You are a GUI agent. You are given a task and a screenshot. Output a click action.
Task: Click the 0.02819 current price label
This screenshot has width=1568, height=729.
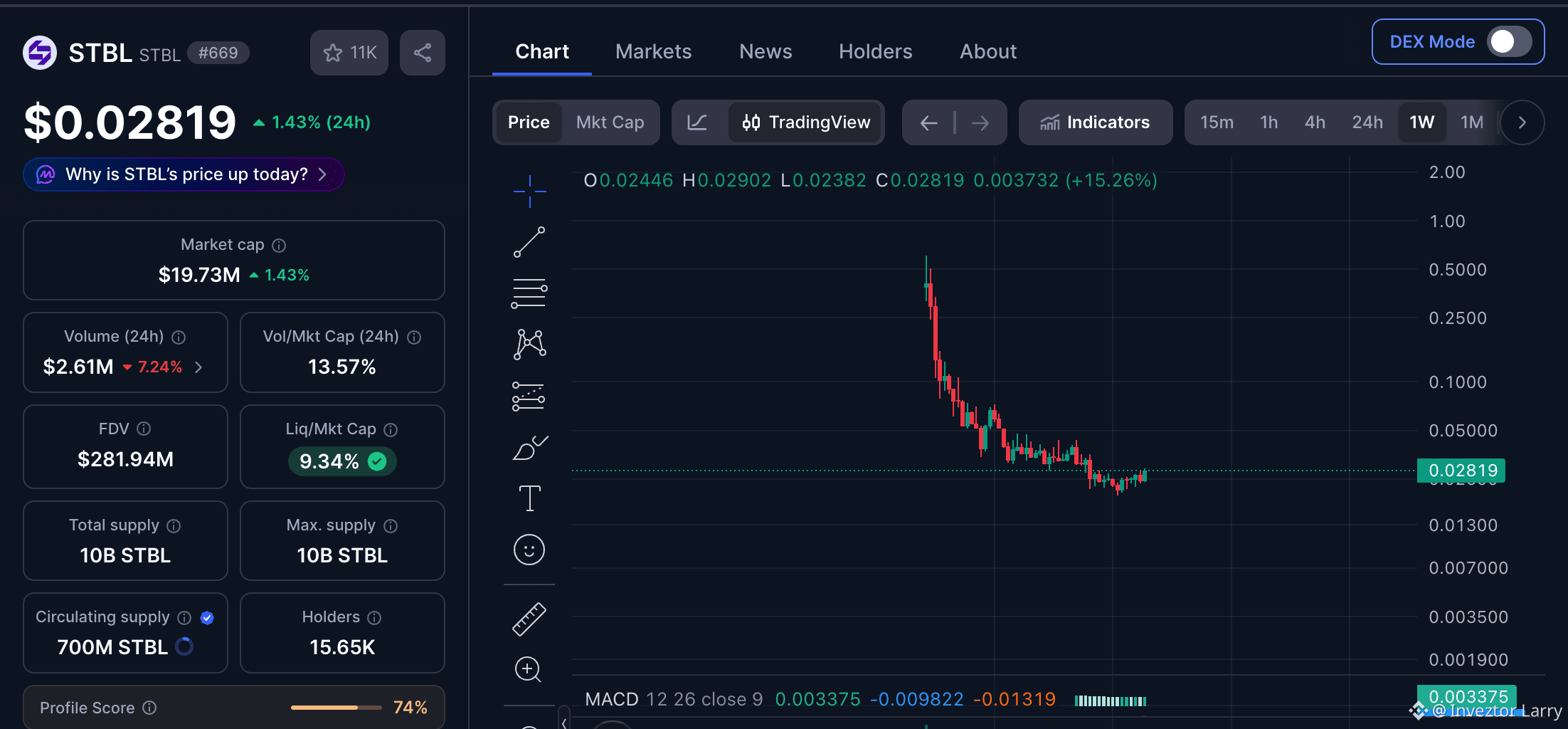coord(1461,471)
